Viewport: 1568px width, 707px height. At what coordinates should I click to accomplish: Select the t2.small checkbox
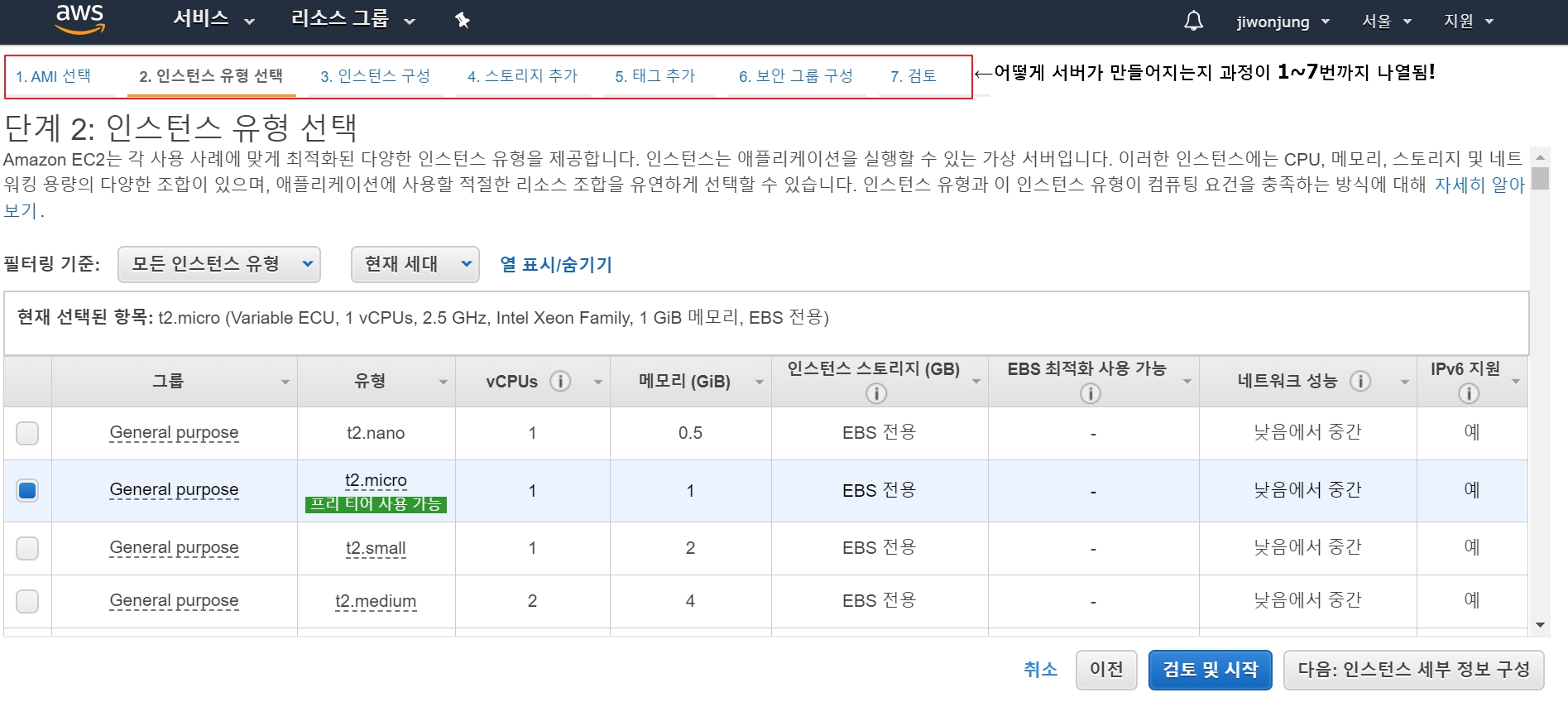coord(27,548)
